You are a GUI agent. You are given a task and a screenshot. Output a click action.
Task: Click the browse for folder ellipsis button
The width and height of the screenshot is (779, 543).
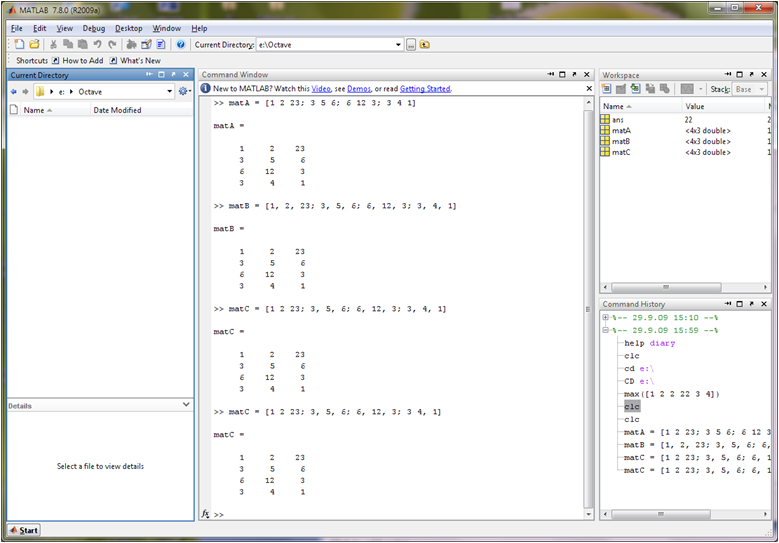pos(411,45)
